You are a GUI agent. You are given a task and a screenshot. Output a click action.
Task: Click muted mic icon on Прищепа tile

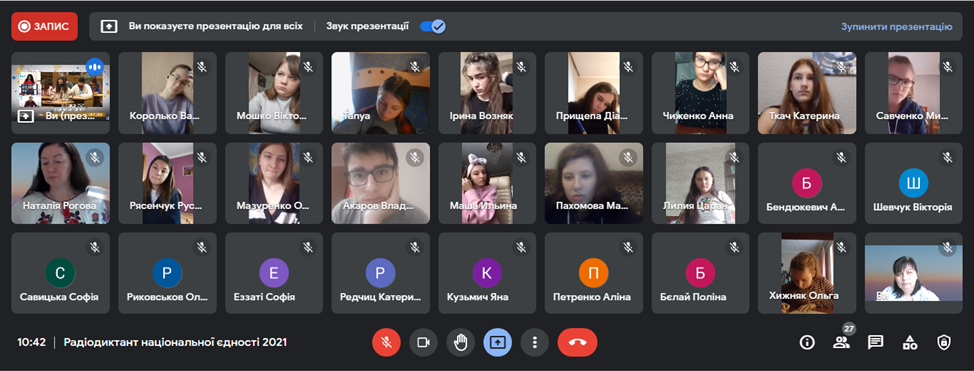[x=628, y=67]
